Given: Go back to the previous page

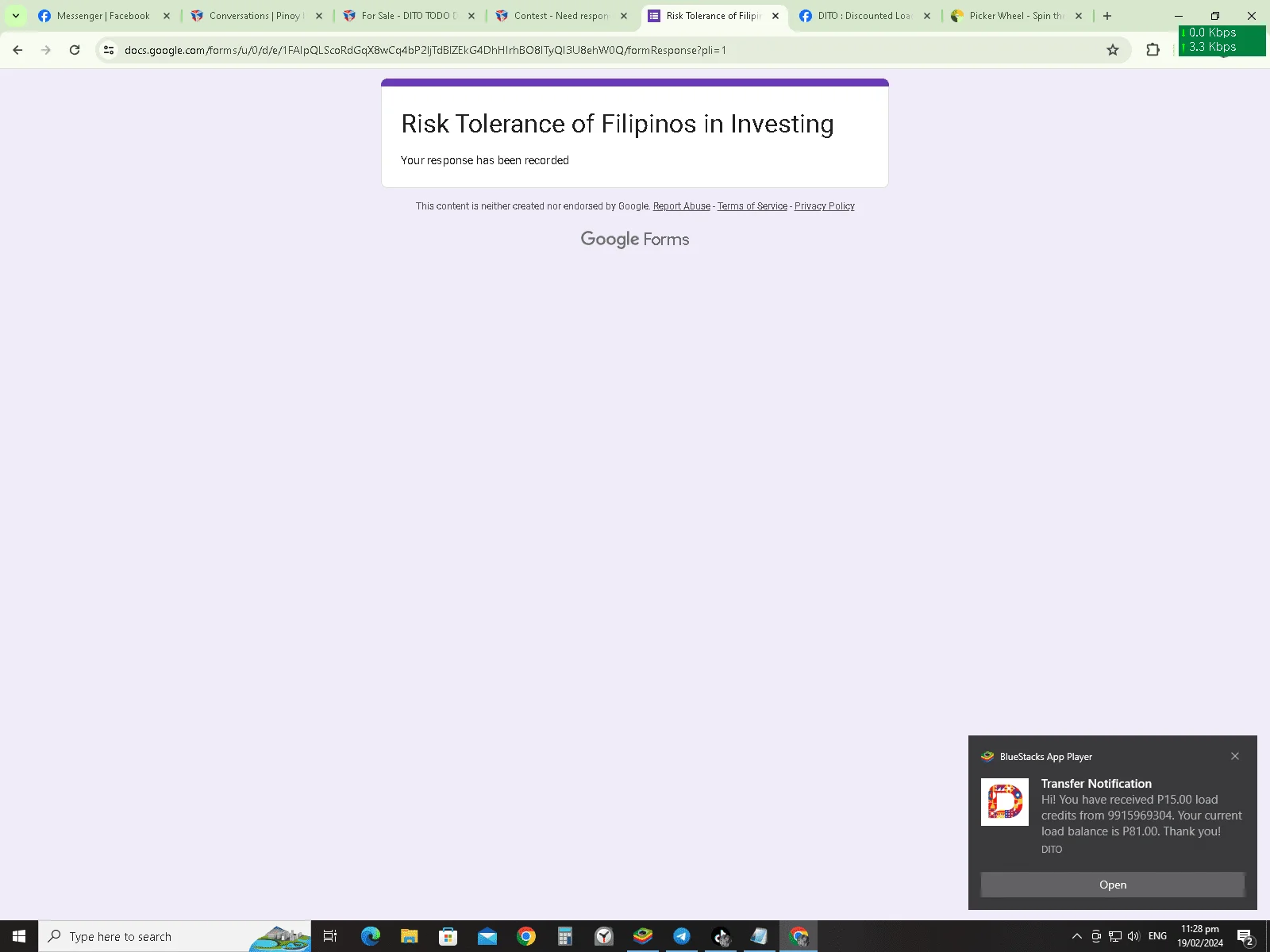Looking at the screenshot, I should click(17, 50).
